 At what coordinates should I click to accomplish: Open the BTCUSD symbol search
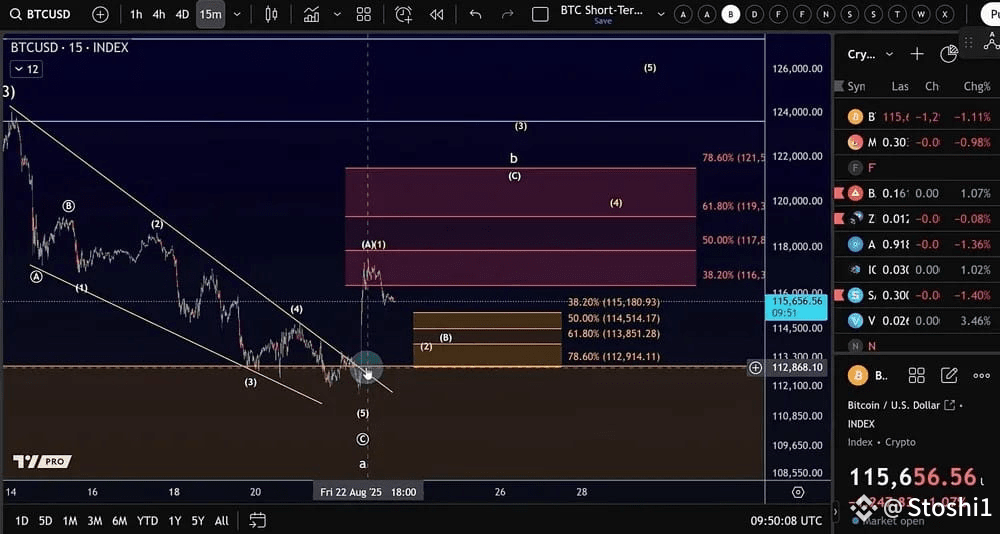tap(42, 14)
